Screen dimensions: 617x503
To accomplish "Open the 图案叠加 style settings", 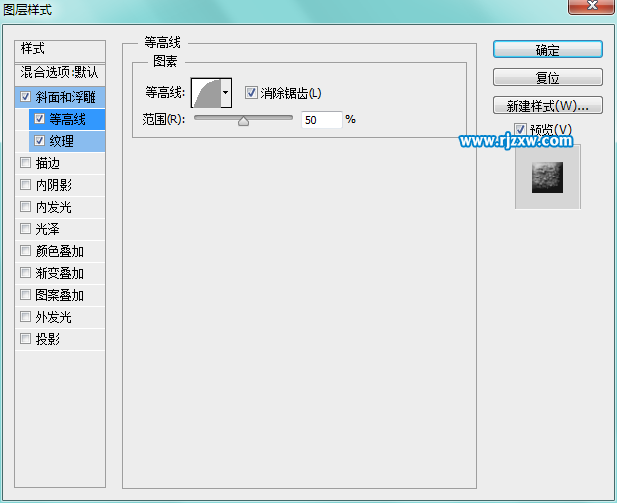I will coord(60,295).
